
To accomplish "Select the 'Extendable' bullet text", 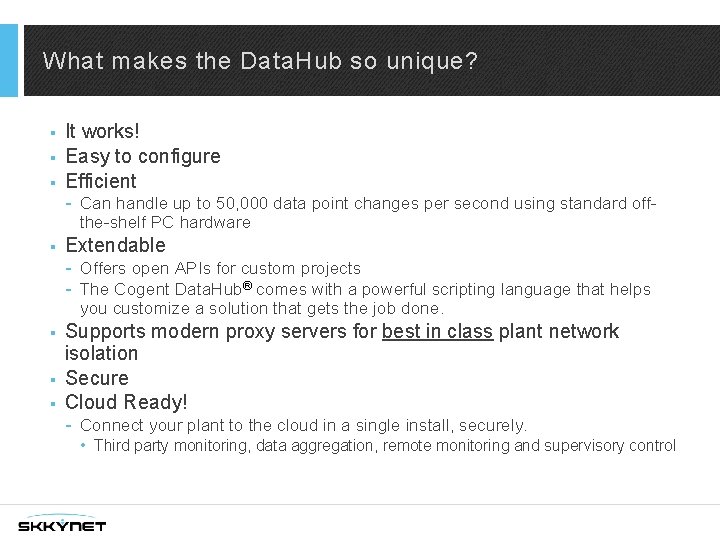I will coord(115,245).
